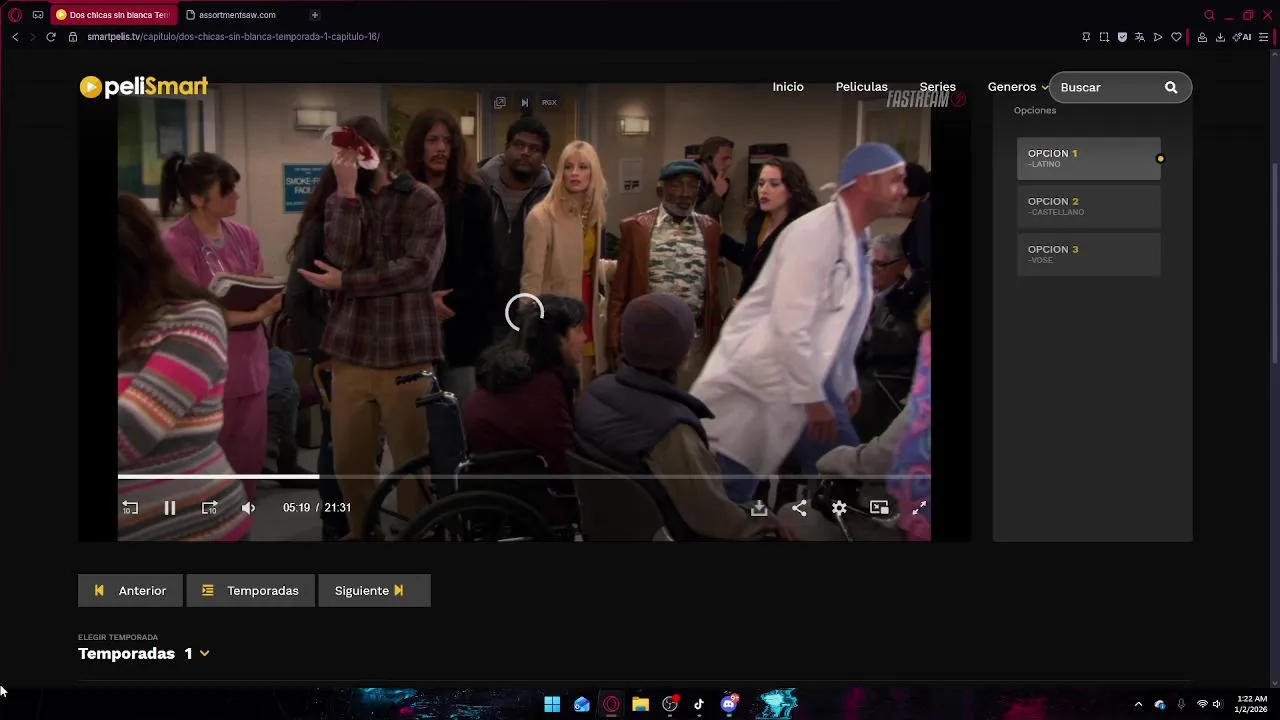Viewport: 1280px width, 720px height.
Task: Show hidden system tray icons
Action: 1138,704
